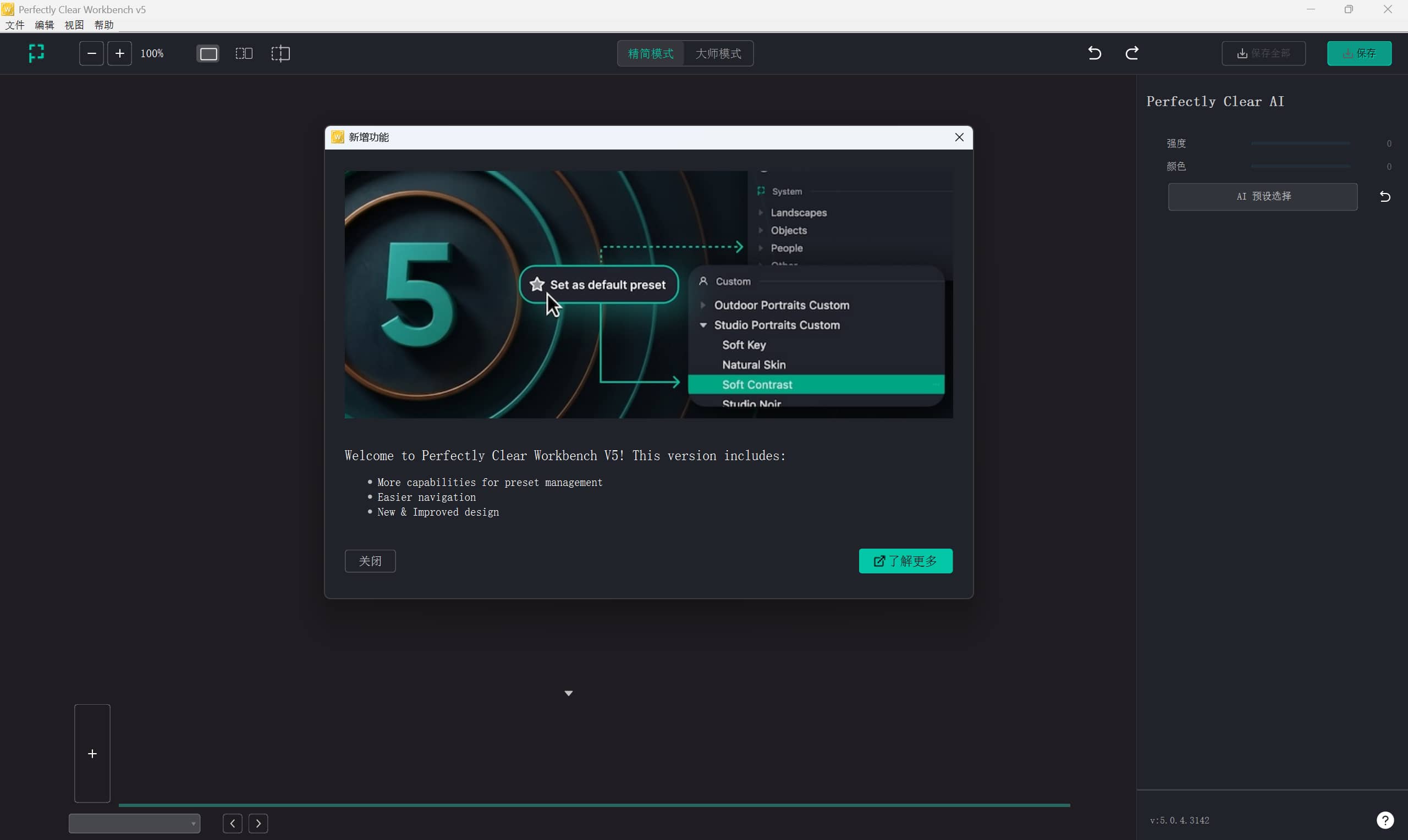Open the AI 预设选择 preset selector
This screenshot has width=1408, height=840.
coord(1263,196)
